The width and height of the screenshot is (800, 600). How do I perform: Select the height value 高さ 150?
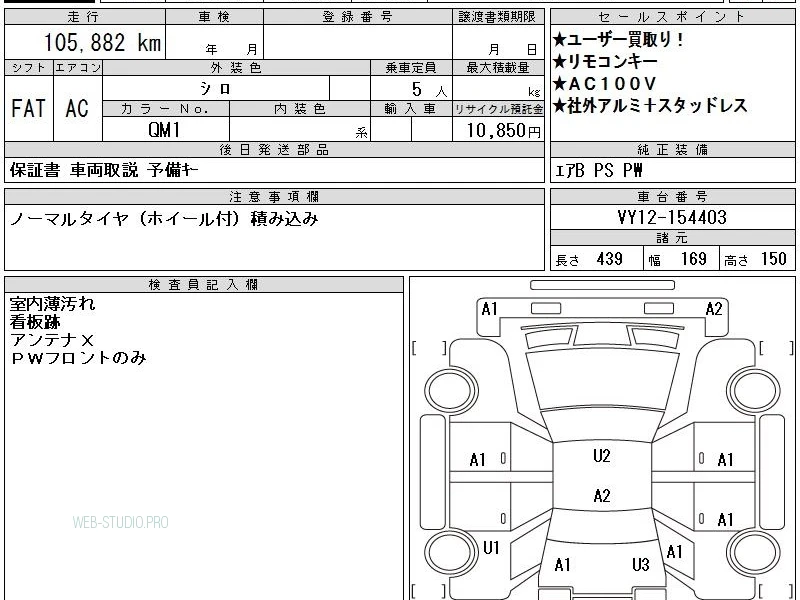coord(756,259)
